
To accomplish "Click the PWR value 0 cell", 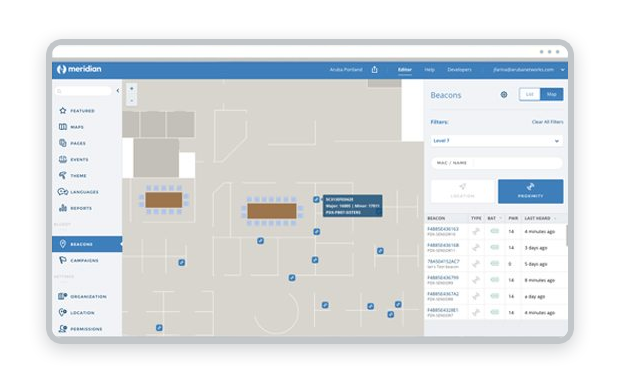I will pyautogui.click(x=510, y=264).
